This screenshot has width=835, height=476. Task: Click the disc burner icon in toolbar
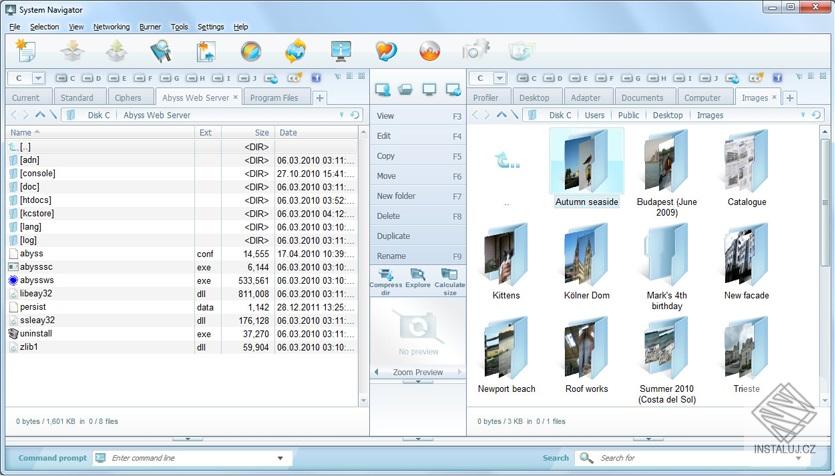pos(430,51)
